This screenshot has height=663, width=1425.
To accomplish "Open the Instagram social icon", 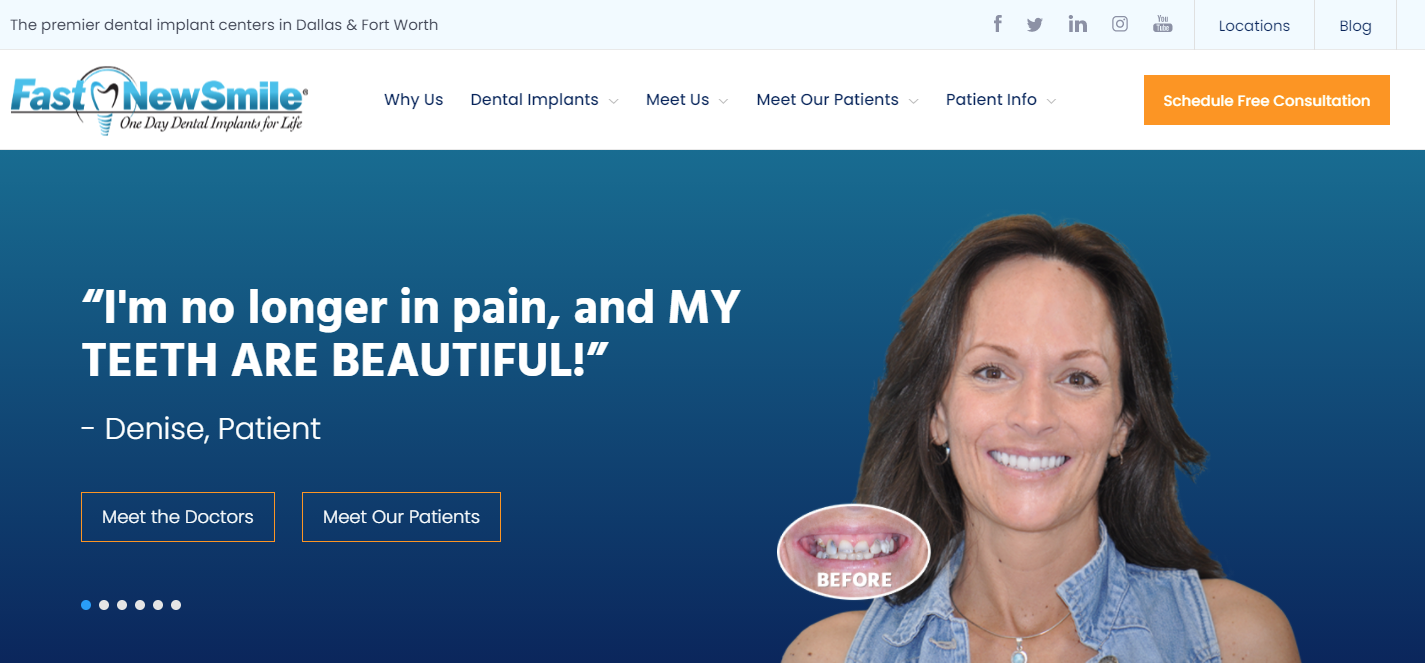I will pos(1120,24).
